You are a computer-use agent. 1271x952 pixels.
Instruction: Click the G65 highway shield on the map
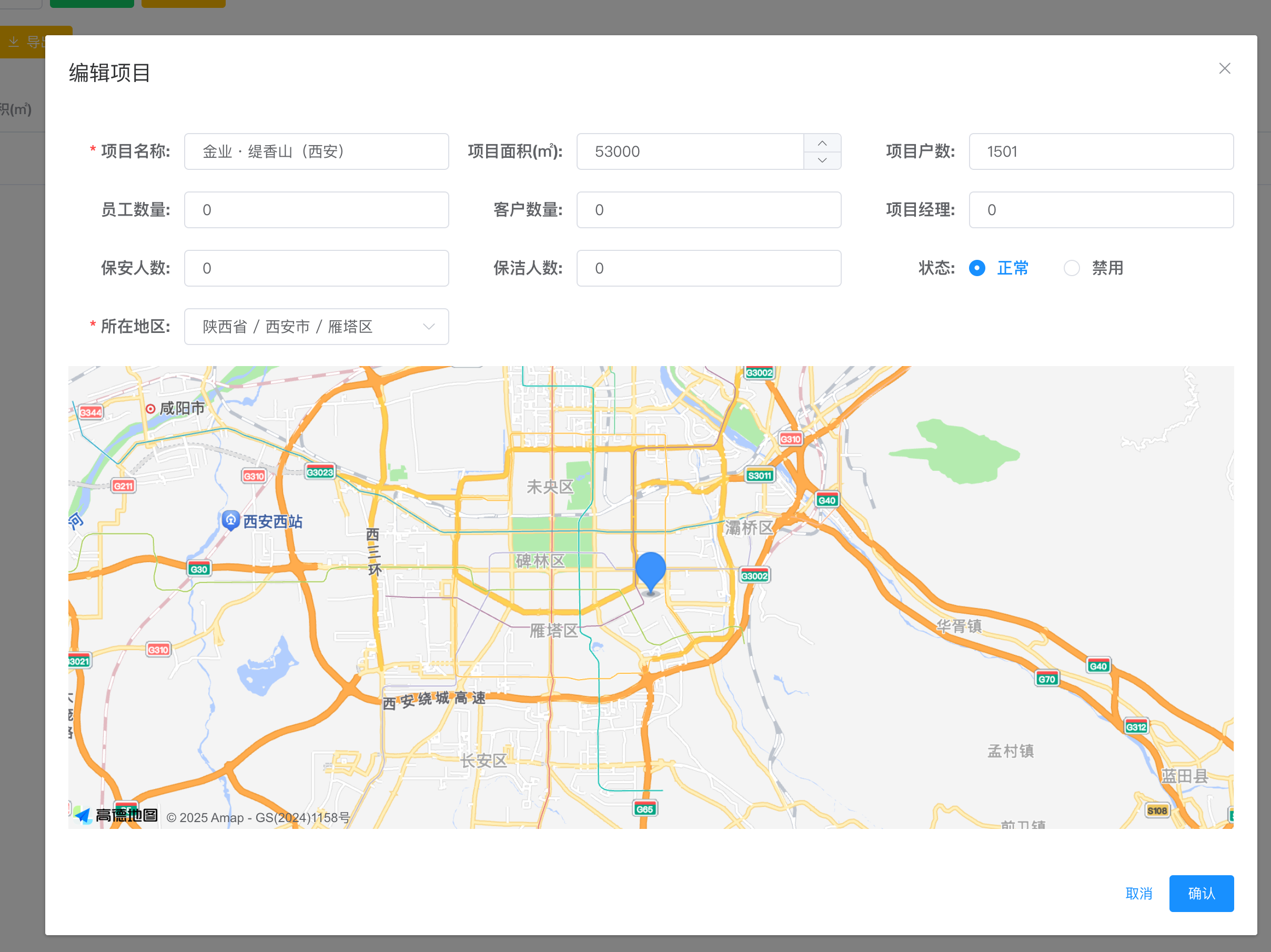click(644, 807)
